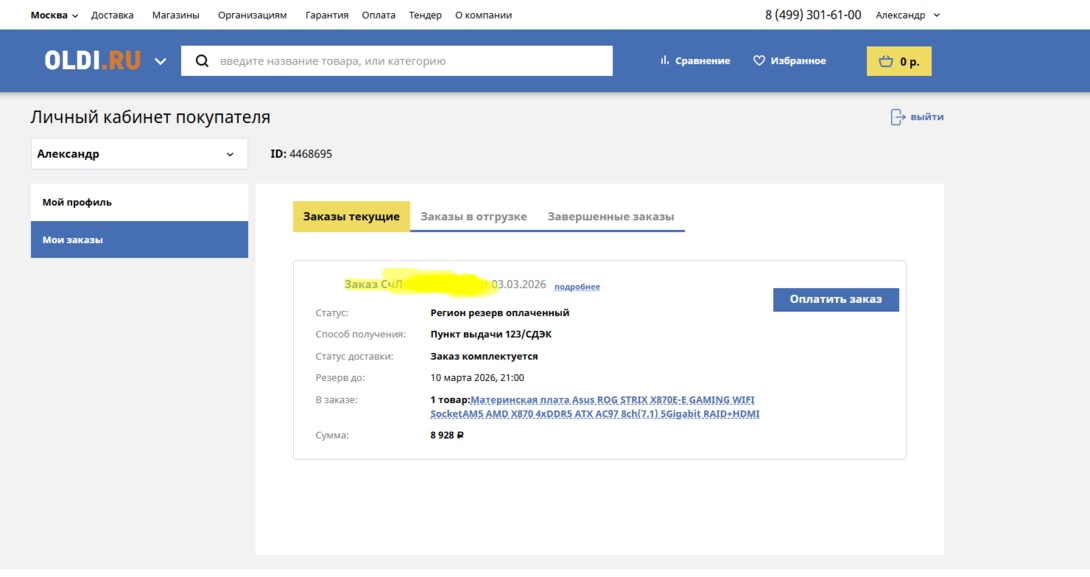Open the Сравнение comparison chart icon
This screenshot has width=1090, height=577.
[x=665, y=61]
